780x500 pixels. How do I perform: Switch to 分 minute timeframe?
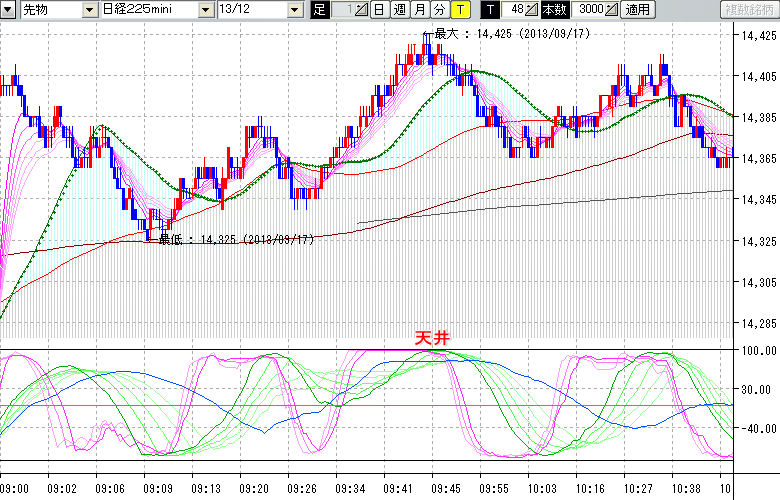pos(439,9)
